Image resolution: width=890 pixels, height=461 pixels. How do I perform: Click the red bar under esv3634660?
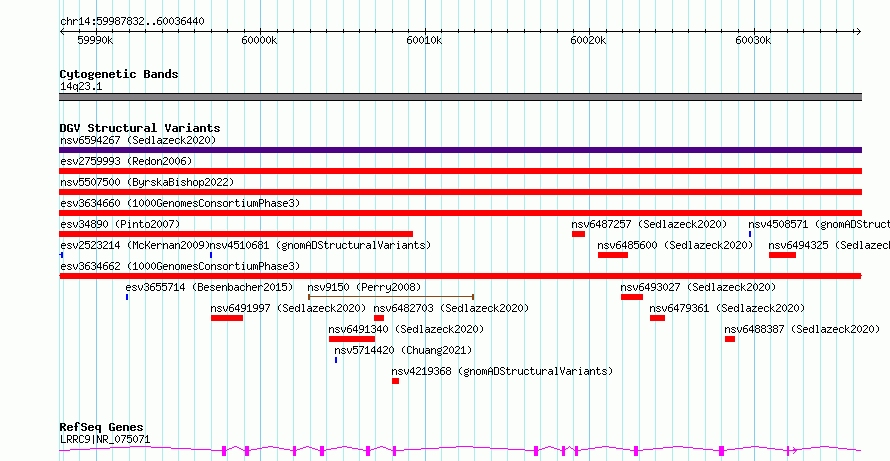tap(460, 213)
